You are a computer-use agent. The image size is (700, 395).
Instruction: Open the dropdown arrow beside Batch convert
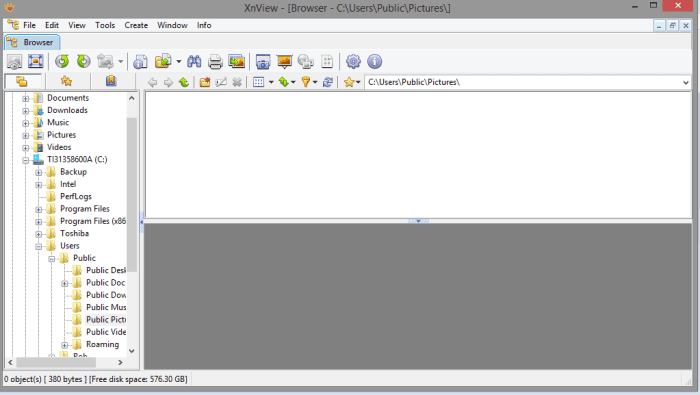pyautogui.click(x=179, y=62)
